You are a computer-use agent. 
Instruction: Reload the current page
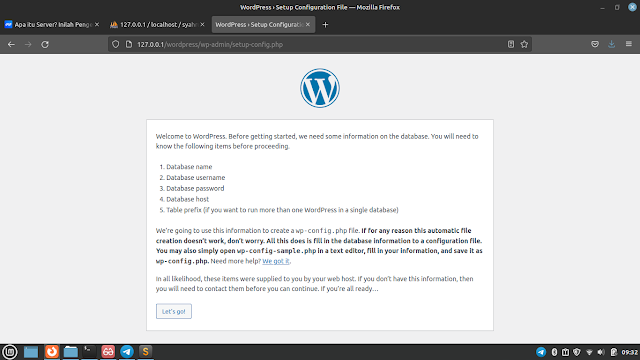(x=45, y=44)
